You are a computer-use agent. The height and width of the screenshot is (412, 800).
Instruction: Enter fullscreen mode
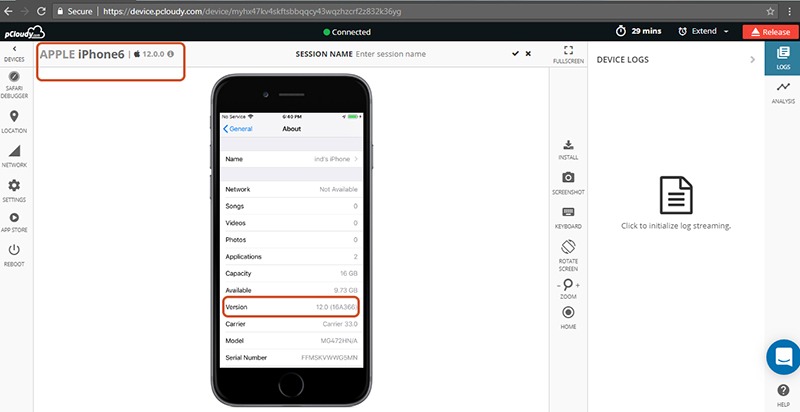(x=568, y=54)
